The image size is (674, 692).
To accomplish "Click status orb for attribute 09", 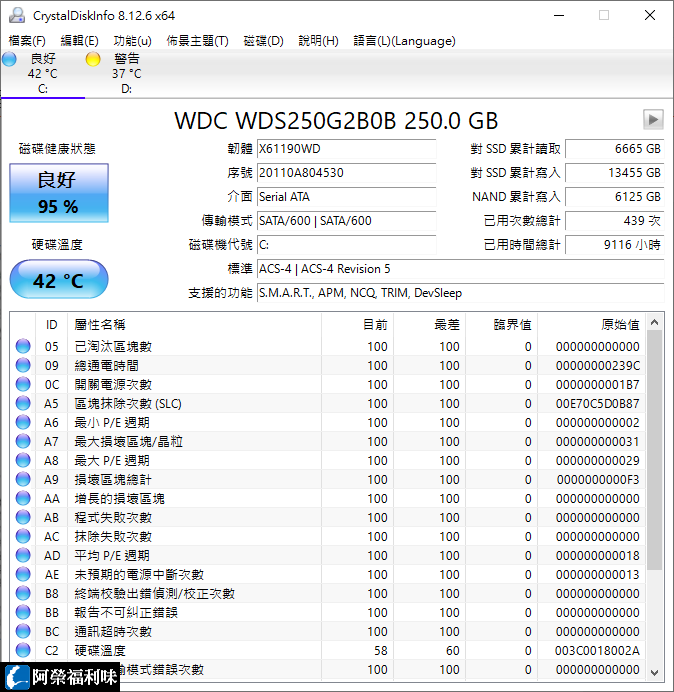I will (23, 365).
